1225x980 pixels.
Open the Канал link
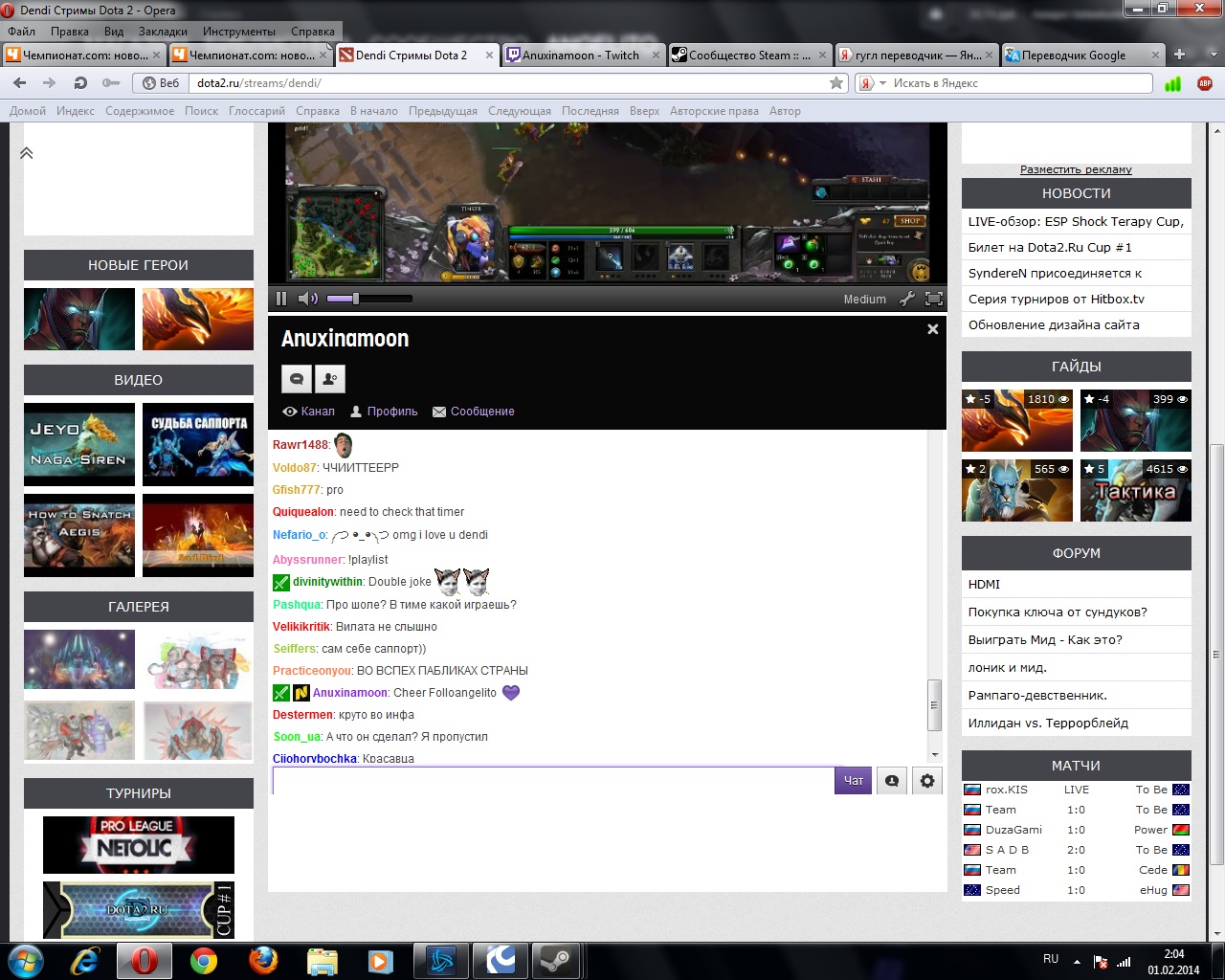click(x=309, y=412)
